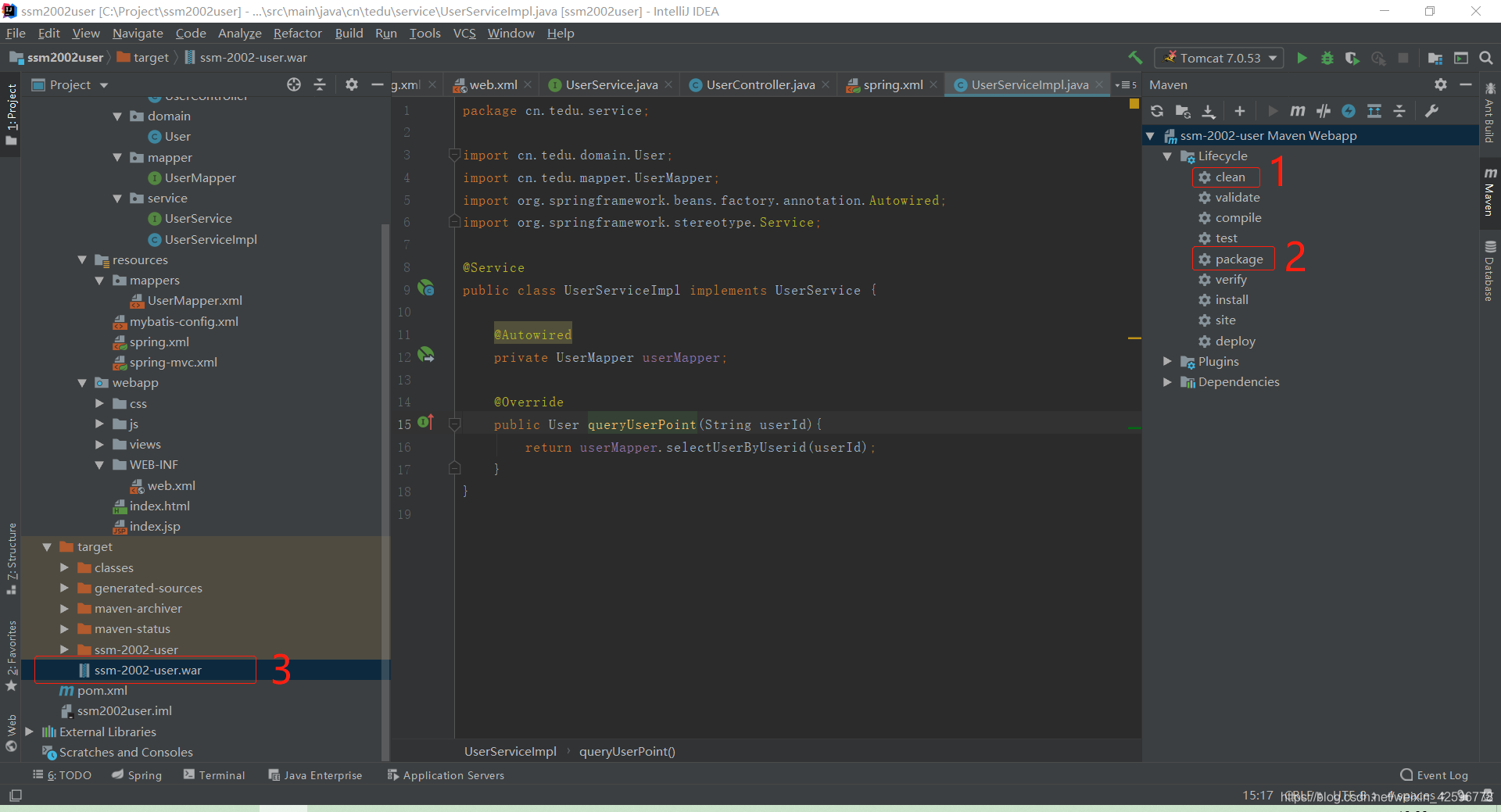Expand the Plugins node
1501x812 pixels.
coord(1167,361)
